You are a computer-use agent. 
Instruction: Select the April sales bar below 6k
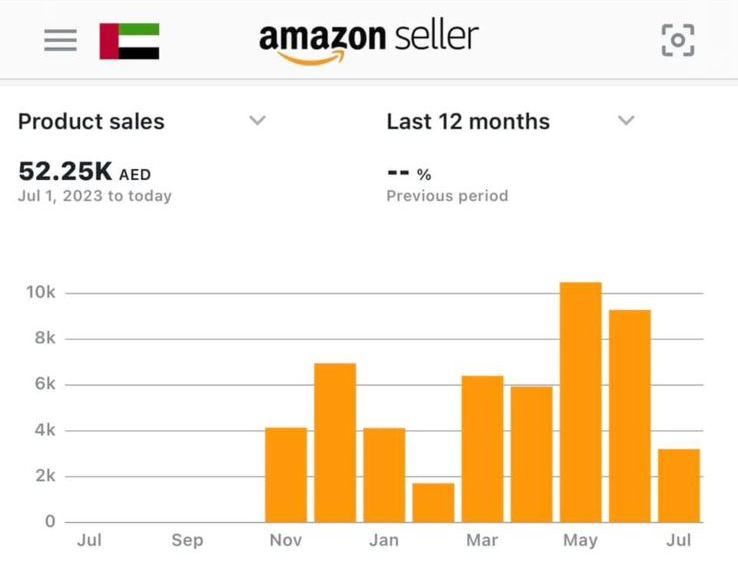(x=532, y=455)
